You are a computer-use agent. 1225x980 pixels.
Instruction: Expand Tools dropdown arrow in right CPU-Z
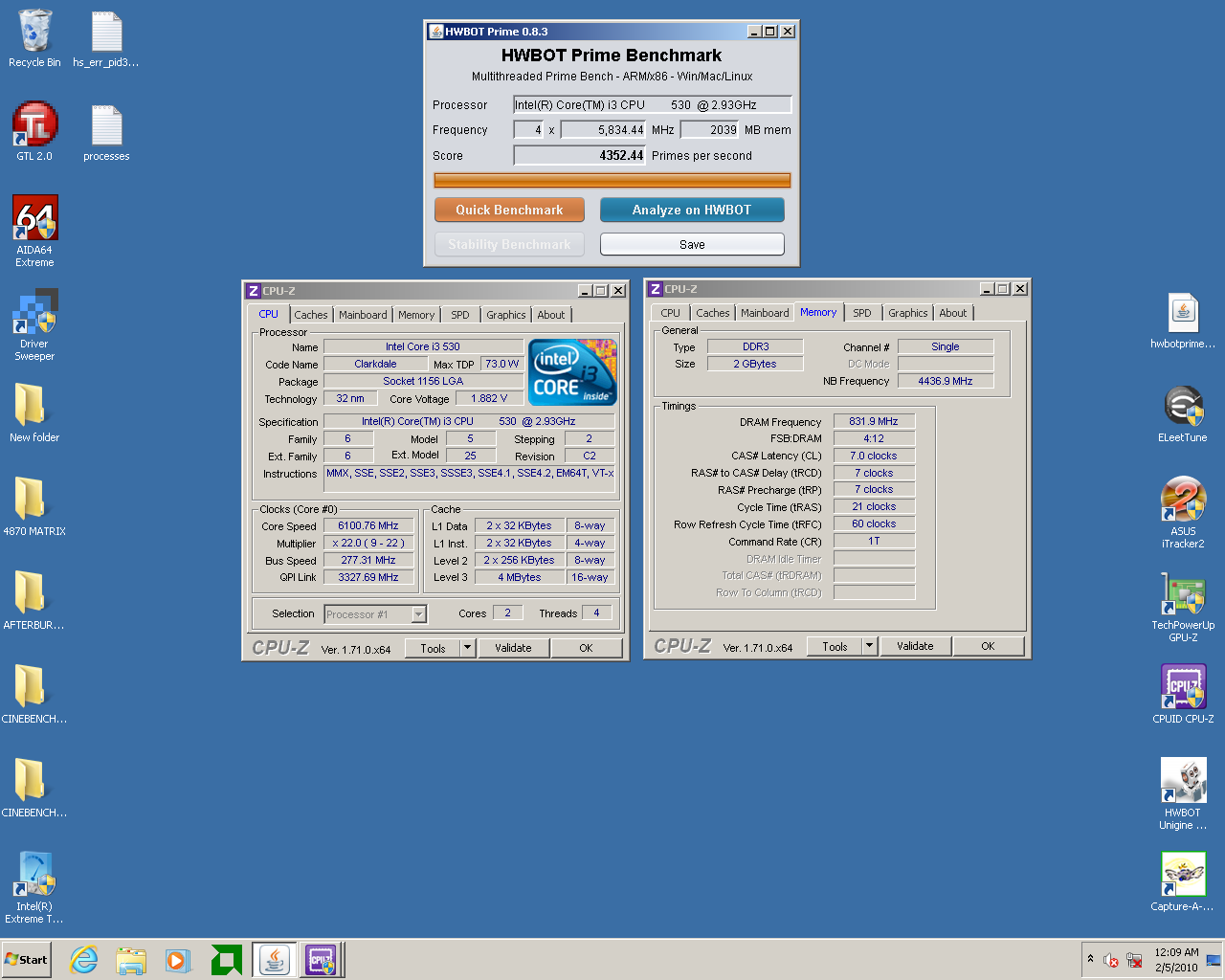pos(870,646)
